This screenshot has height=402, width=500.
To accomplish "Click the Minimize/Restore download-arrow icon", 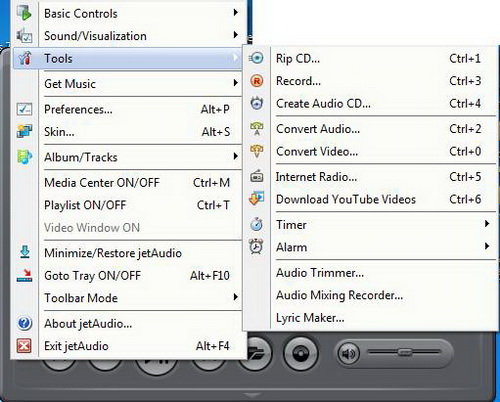I will 24,252.
